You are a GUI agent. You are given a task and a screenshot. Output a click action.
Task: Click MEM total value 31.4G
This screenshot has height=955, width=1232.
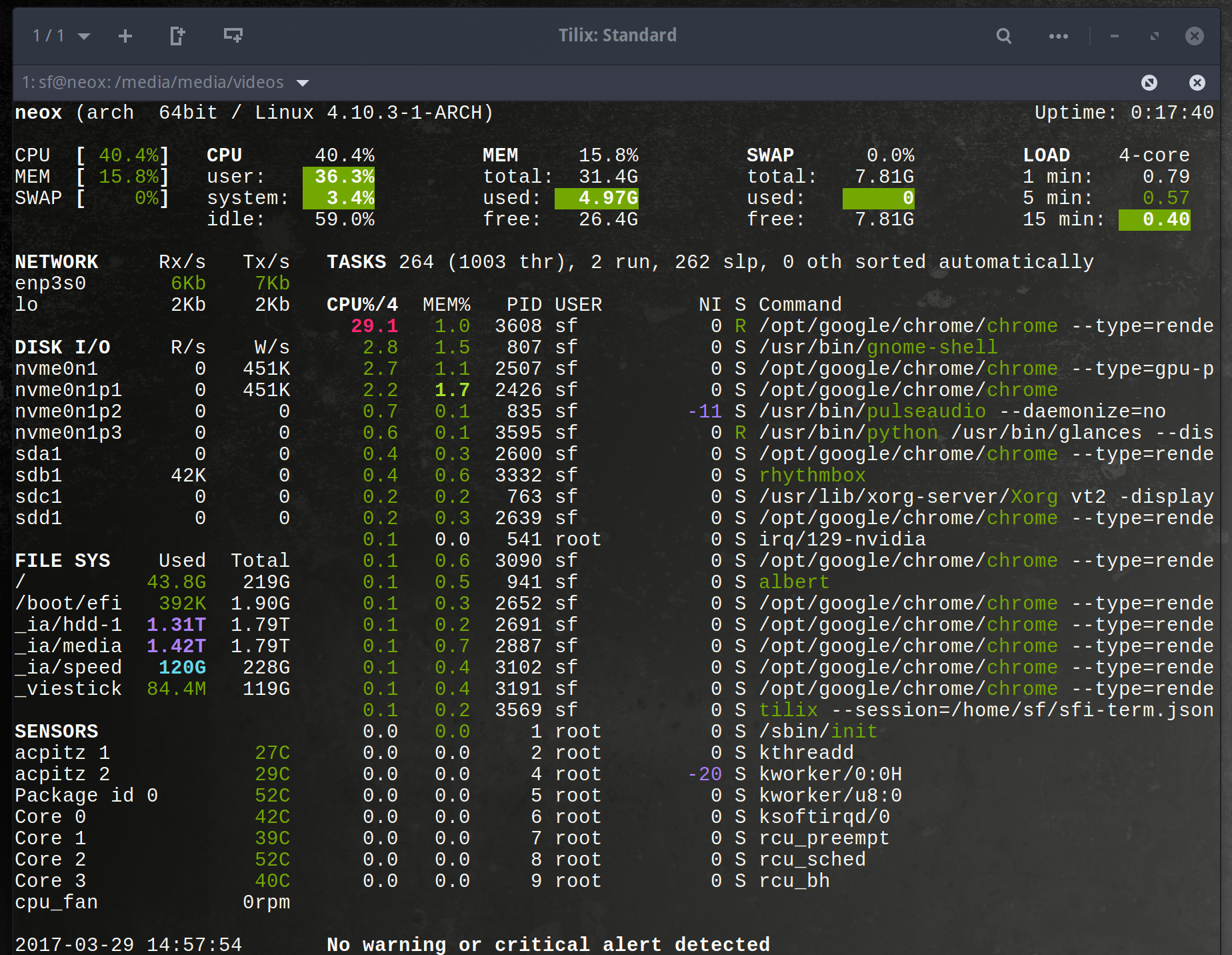coord(609,177)
